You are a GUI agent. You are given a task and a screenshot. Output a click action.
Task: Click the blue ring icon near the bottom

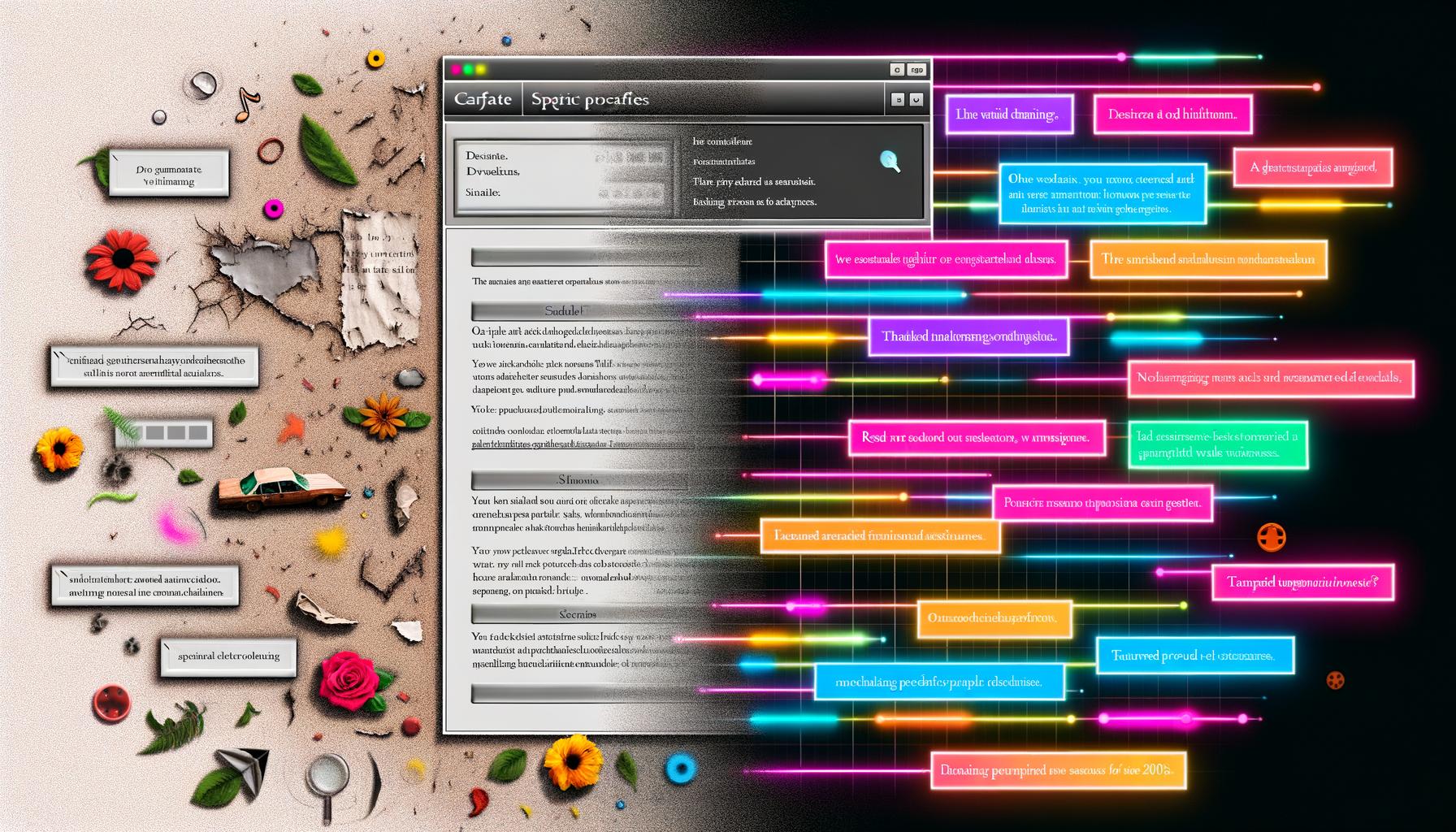[x=680, y=768]
